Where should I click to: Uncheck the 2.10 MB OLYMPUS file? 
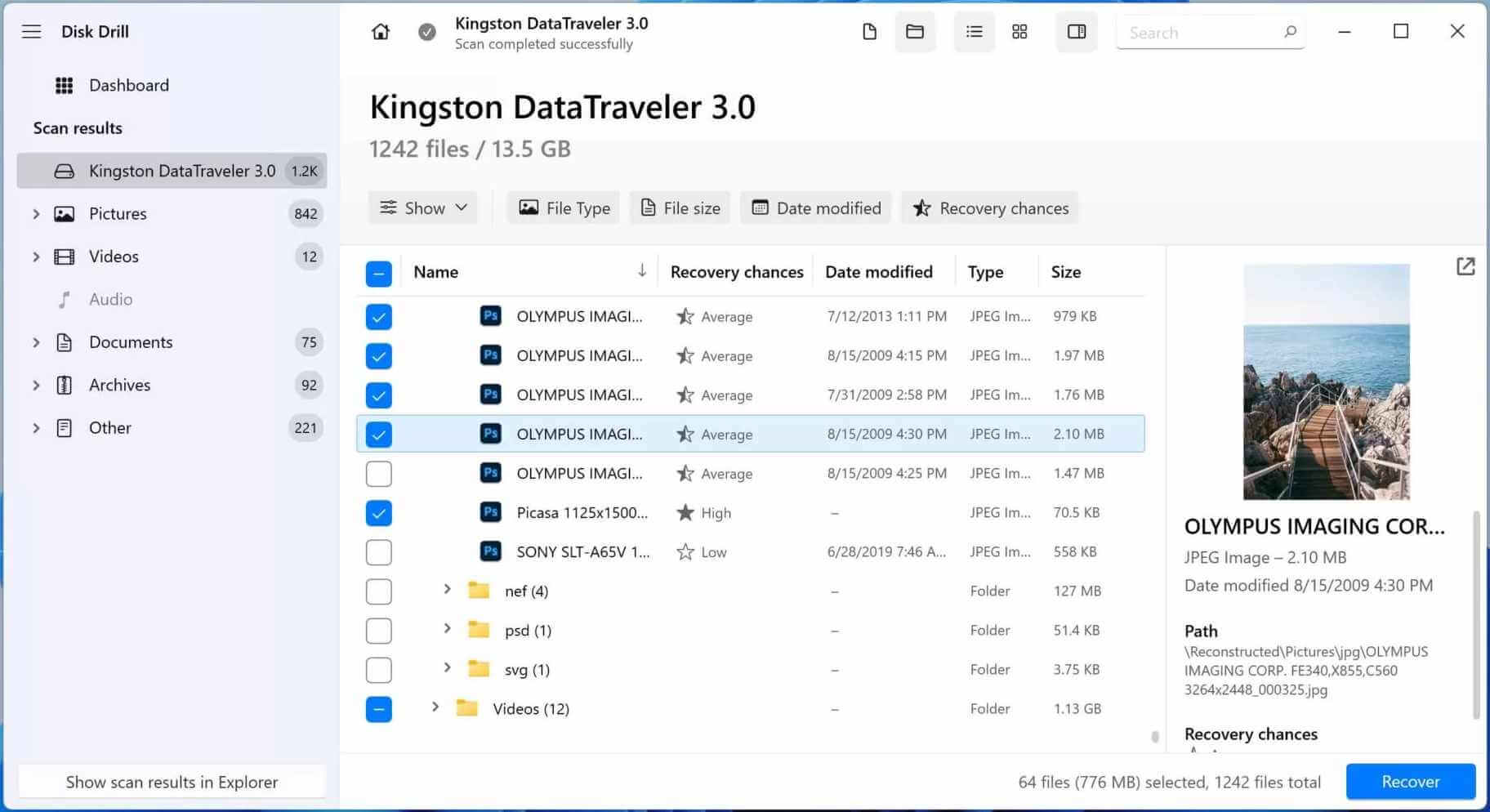click(x=379, y=435)
